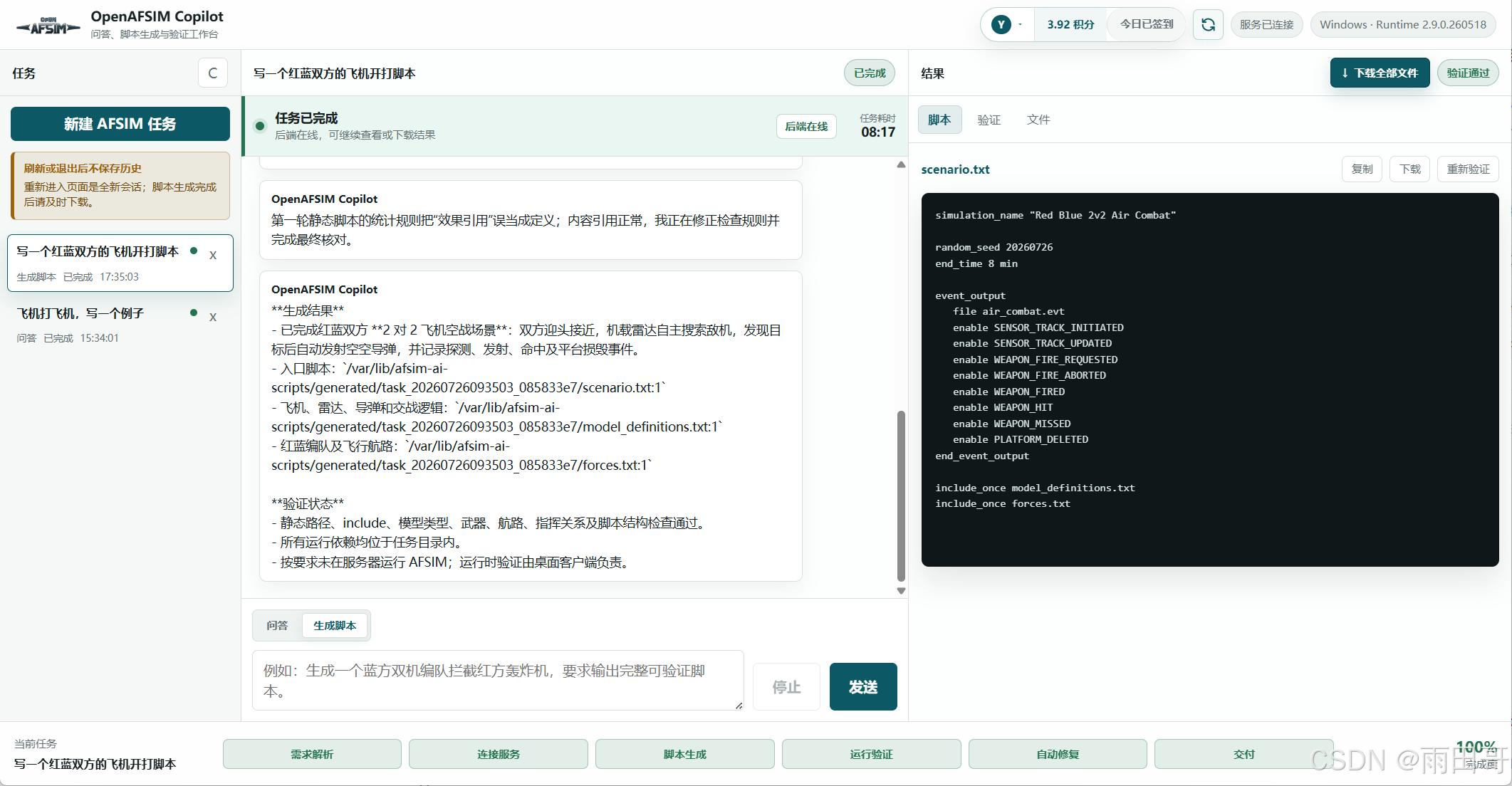Viewport: 1512px width, 786px height.
Task: Create a new task with 新建 AFSIM 任务
Action: pos(120,124)
